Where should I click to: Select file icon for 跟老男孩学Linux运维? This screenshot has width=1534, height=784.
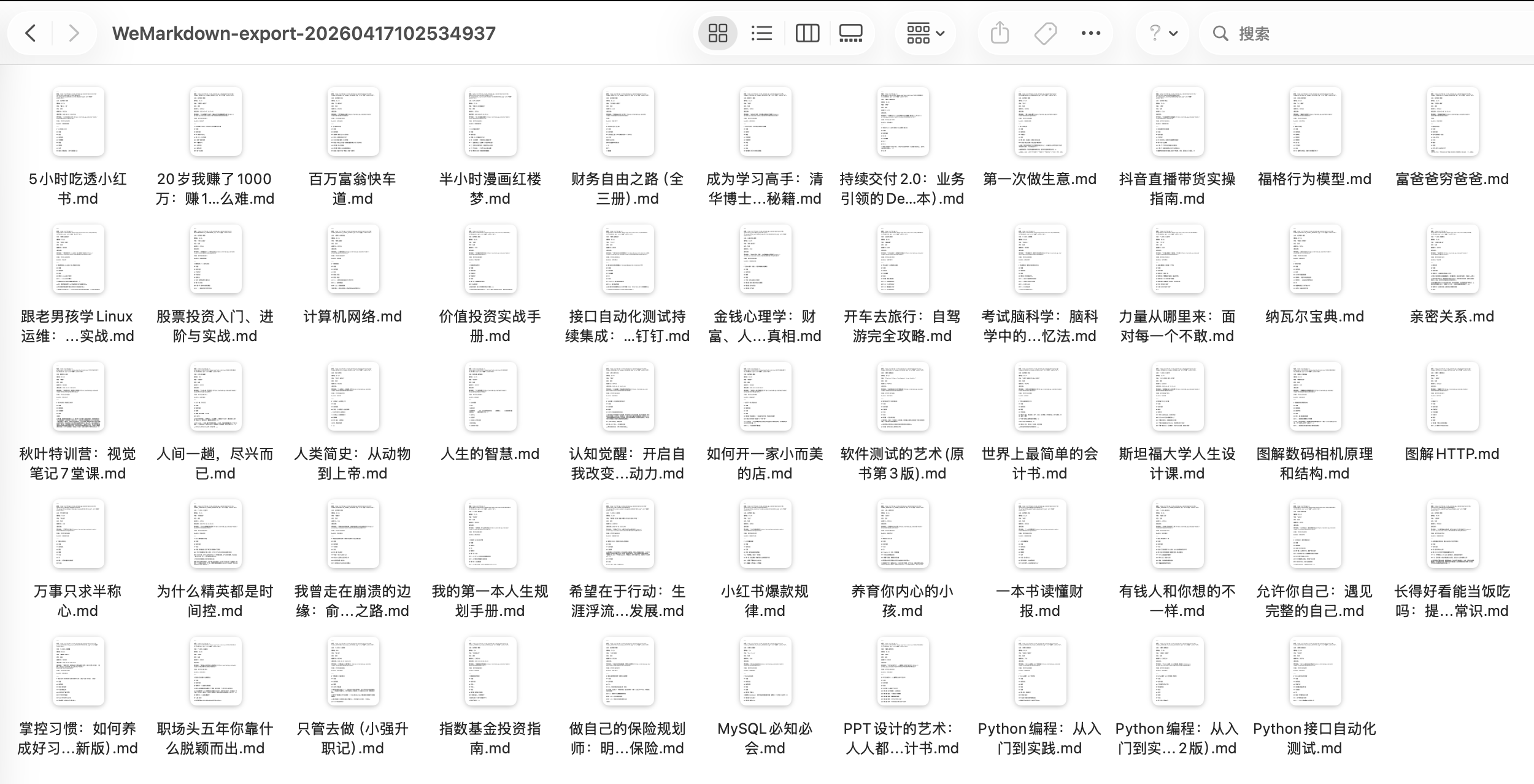[x=78, y=259]
